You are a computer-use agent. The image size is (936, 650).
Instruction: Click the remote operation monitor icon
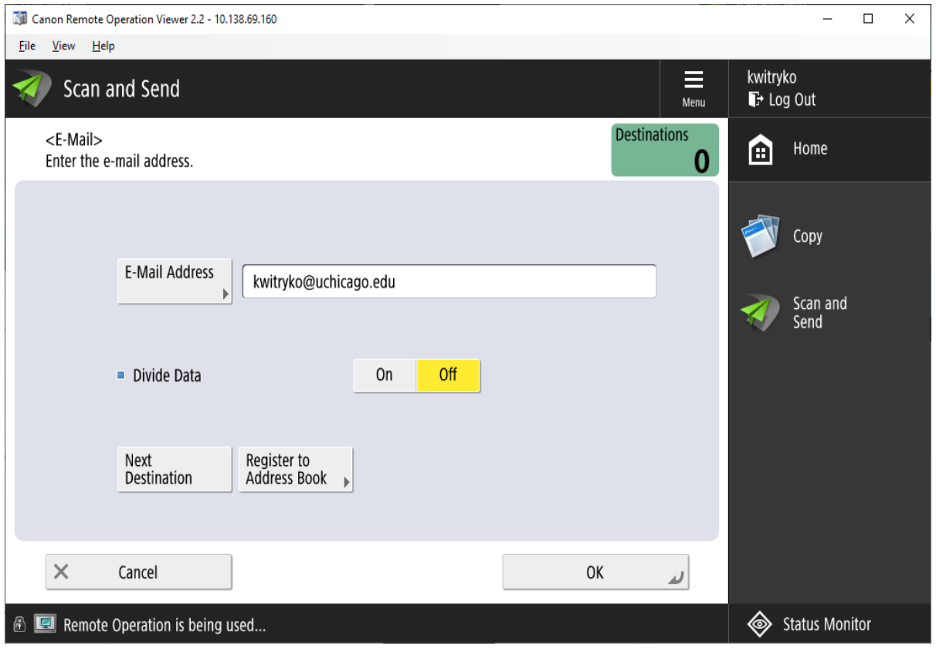45,625
